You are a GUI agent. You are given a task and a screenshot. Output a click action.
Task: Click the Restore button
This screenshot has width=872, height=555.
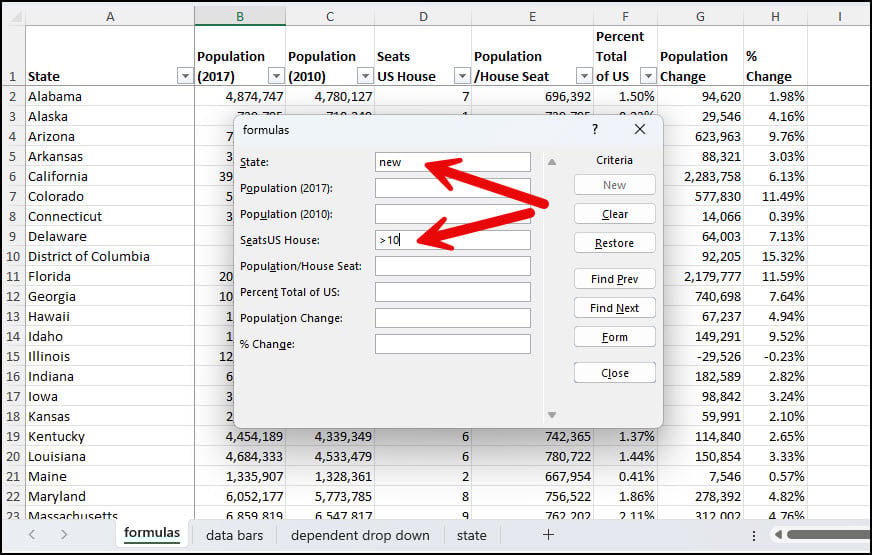615,243
